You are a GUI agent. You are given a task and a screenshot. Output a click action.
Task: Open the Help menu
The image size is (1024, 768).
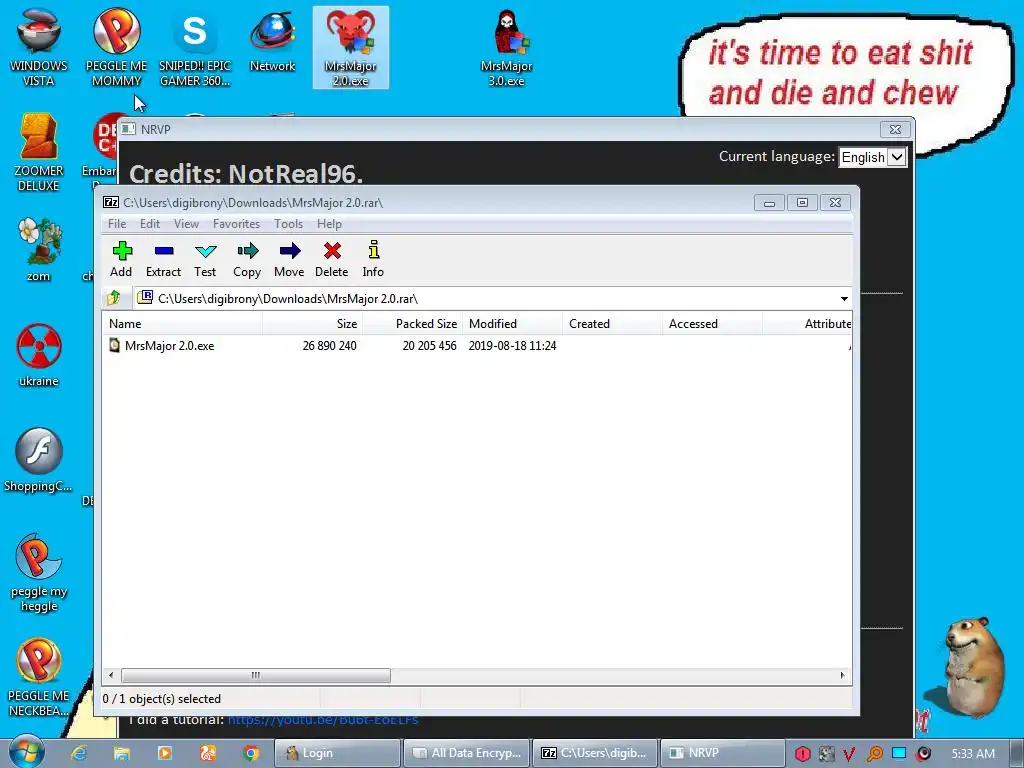click(x=329, y=224)
